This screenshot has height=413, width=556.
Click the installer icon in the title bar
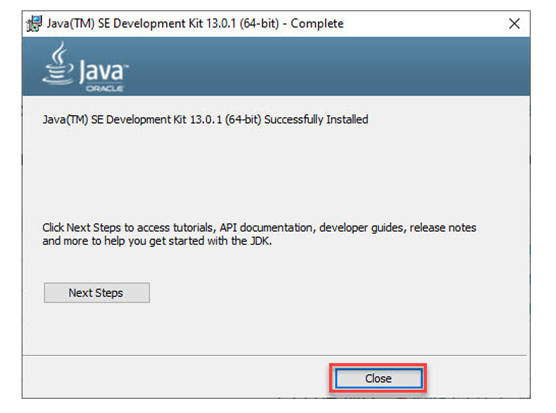(34, 24)
